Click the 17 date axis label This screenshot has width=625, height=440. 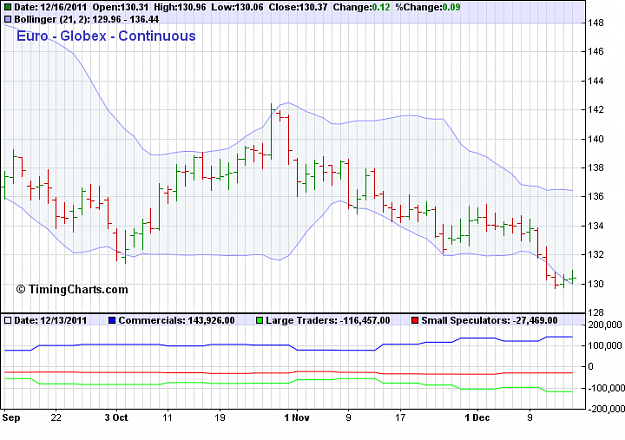(400, 418)
